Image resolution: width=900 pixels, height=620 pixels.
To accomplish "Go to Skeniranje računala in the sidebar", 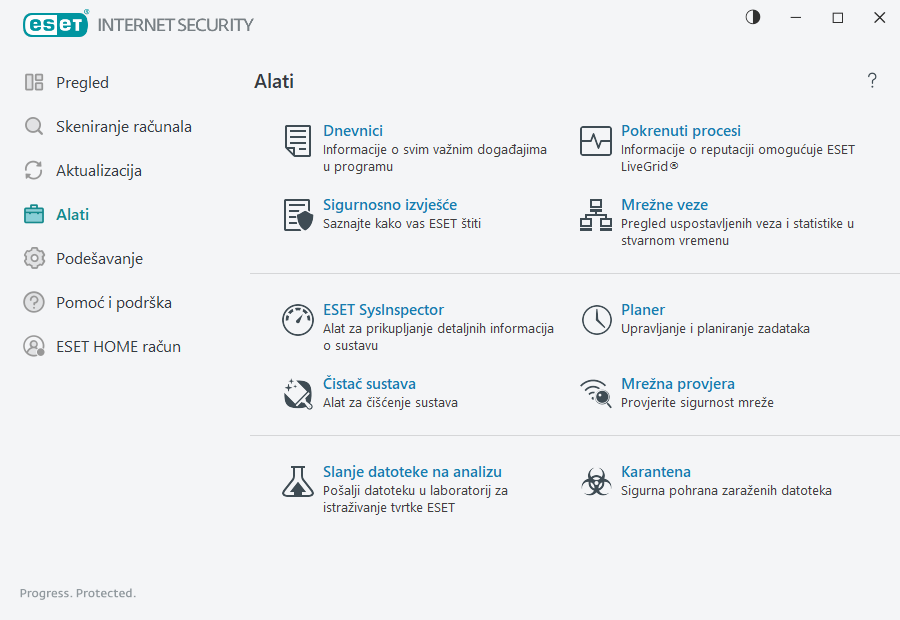I will click(x=123, y=127).
